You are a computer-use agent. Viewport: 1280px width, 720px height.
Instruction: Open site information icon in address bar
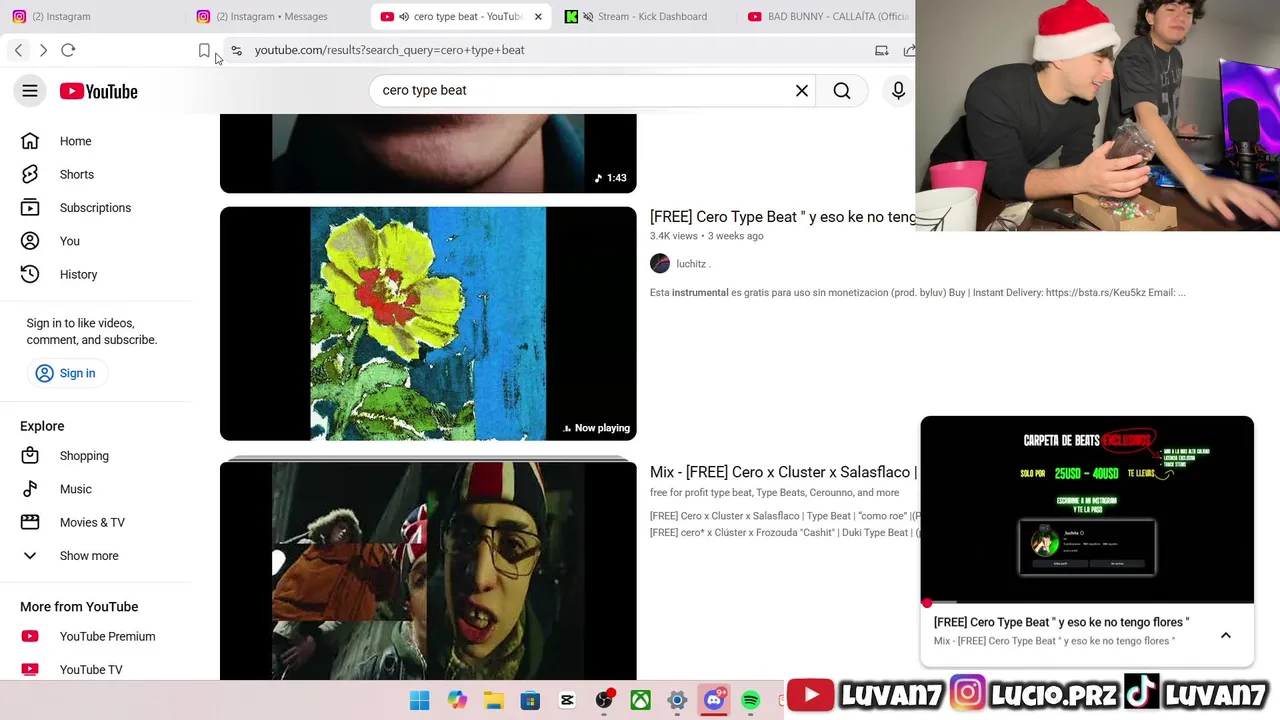click(x=236, y=50)
